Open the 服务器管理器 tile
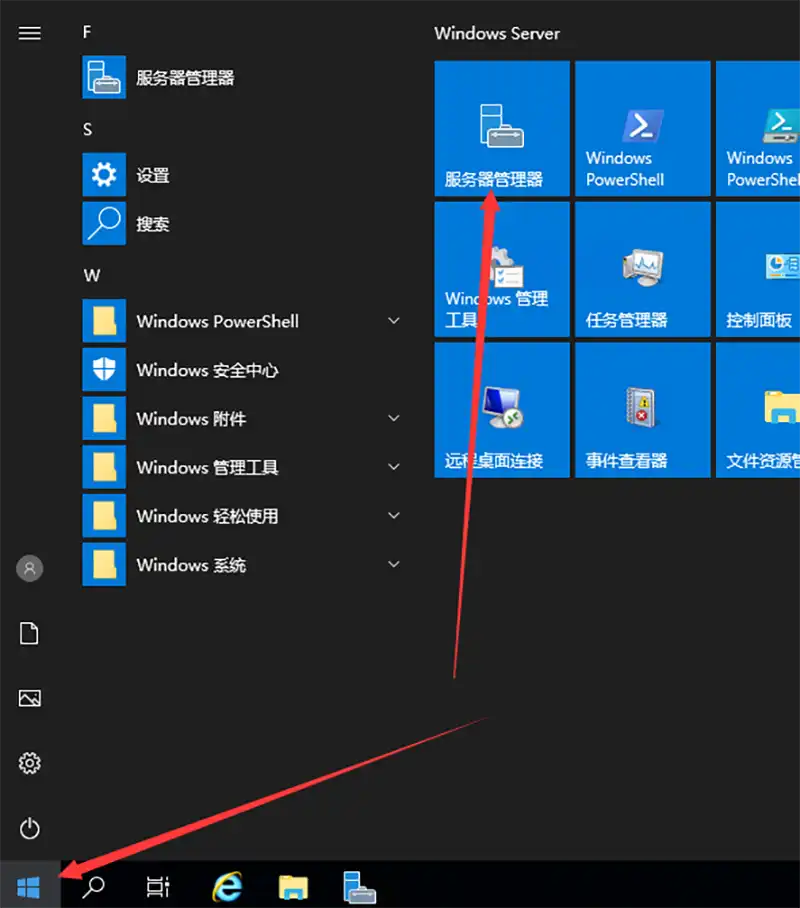Image resolution: width=800 pixels, height=908 pixels. point(501,128)
